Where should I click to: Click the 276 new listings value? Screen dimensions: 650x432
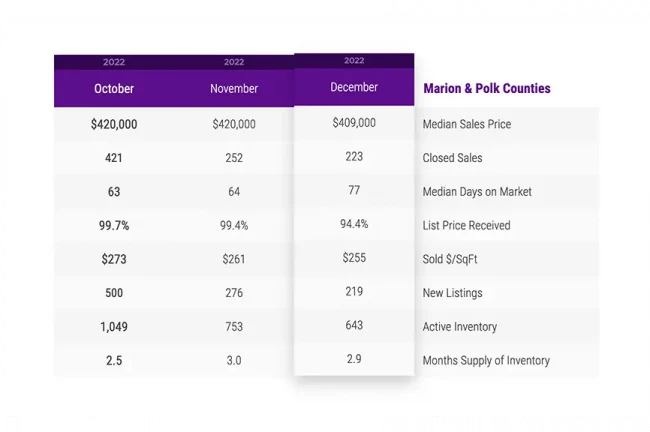[234, 293]
